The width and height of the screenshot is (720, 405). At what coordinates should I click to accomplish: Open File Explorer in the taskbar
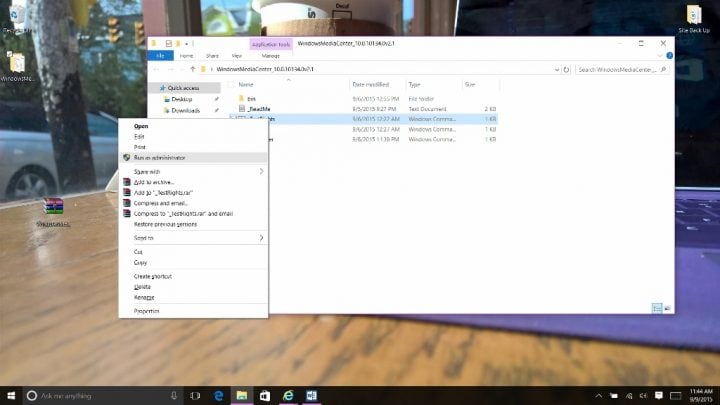point(242,395)
